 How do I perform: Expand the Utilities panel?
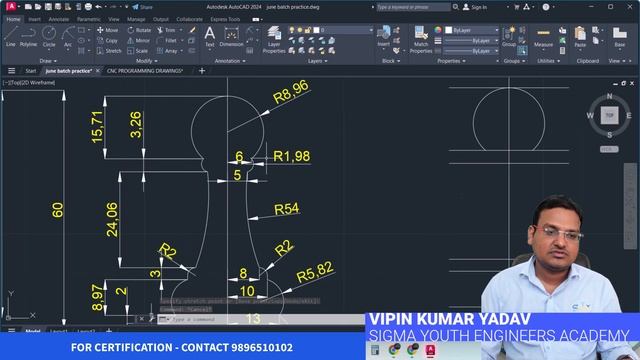[548, 61]
